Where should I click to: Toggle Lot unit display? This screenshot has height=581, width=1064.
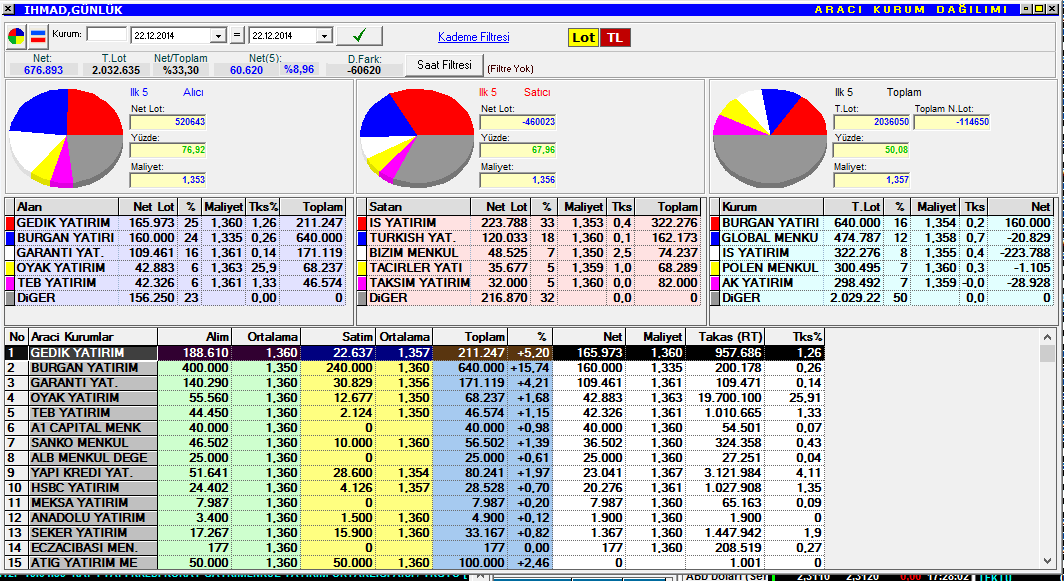tap(583, 37)
